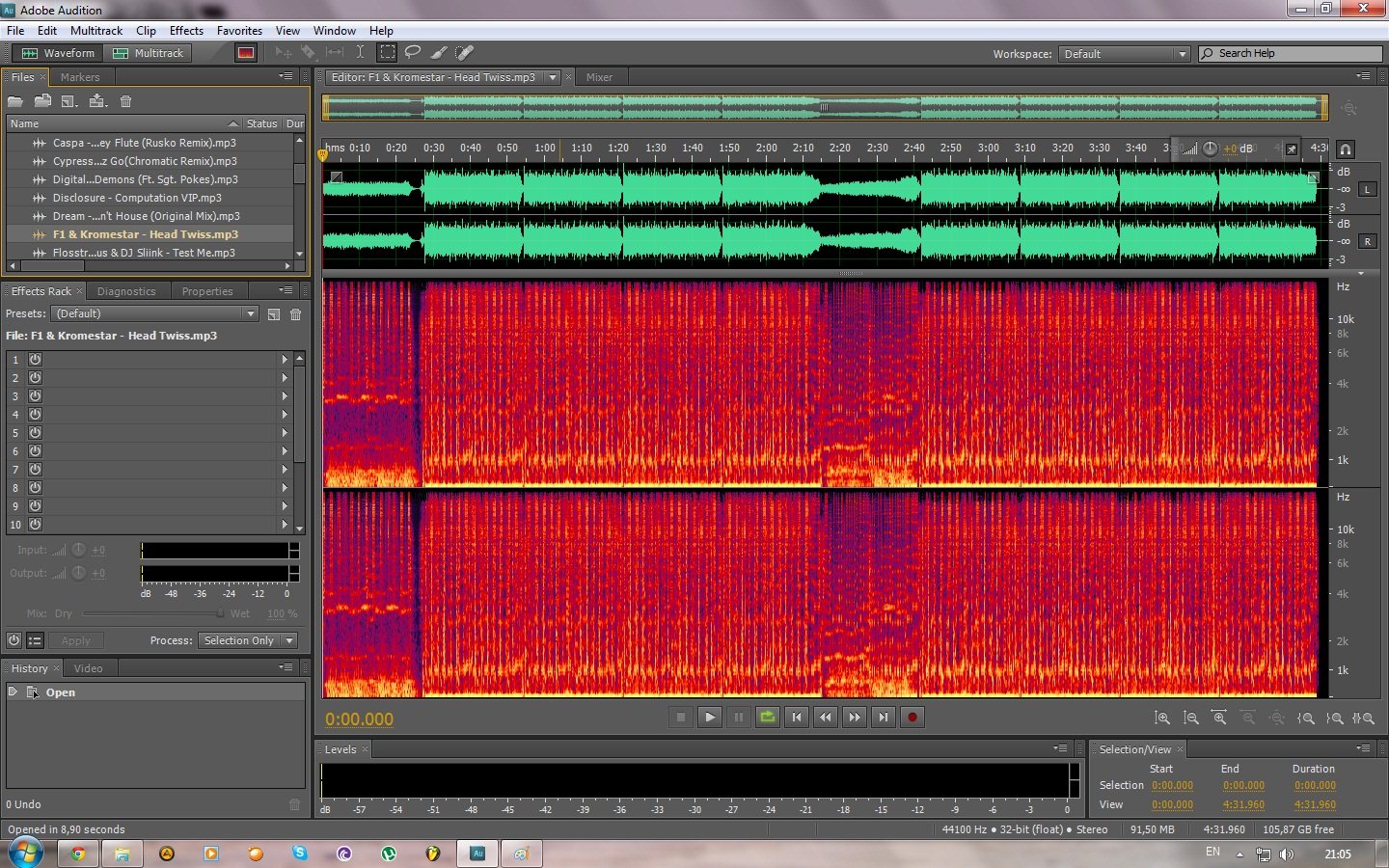This screenshot has width=1389, height=868.
Task: Select the Spot Healing Brush tool
Action: click(x=465, y=53)
